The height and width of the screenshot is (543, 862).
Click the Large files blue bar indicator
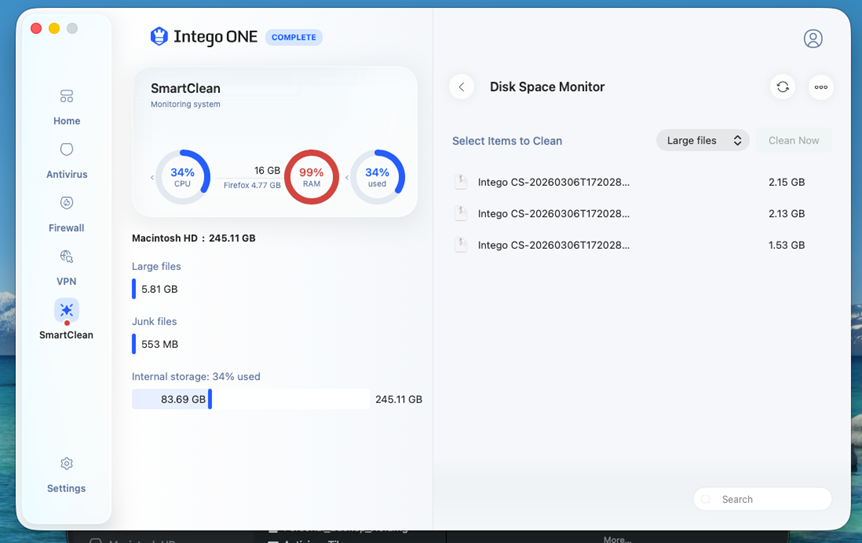pyautogui.click(x=134, y=289)
